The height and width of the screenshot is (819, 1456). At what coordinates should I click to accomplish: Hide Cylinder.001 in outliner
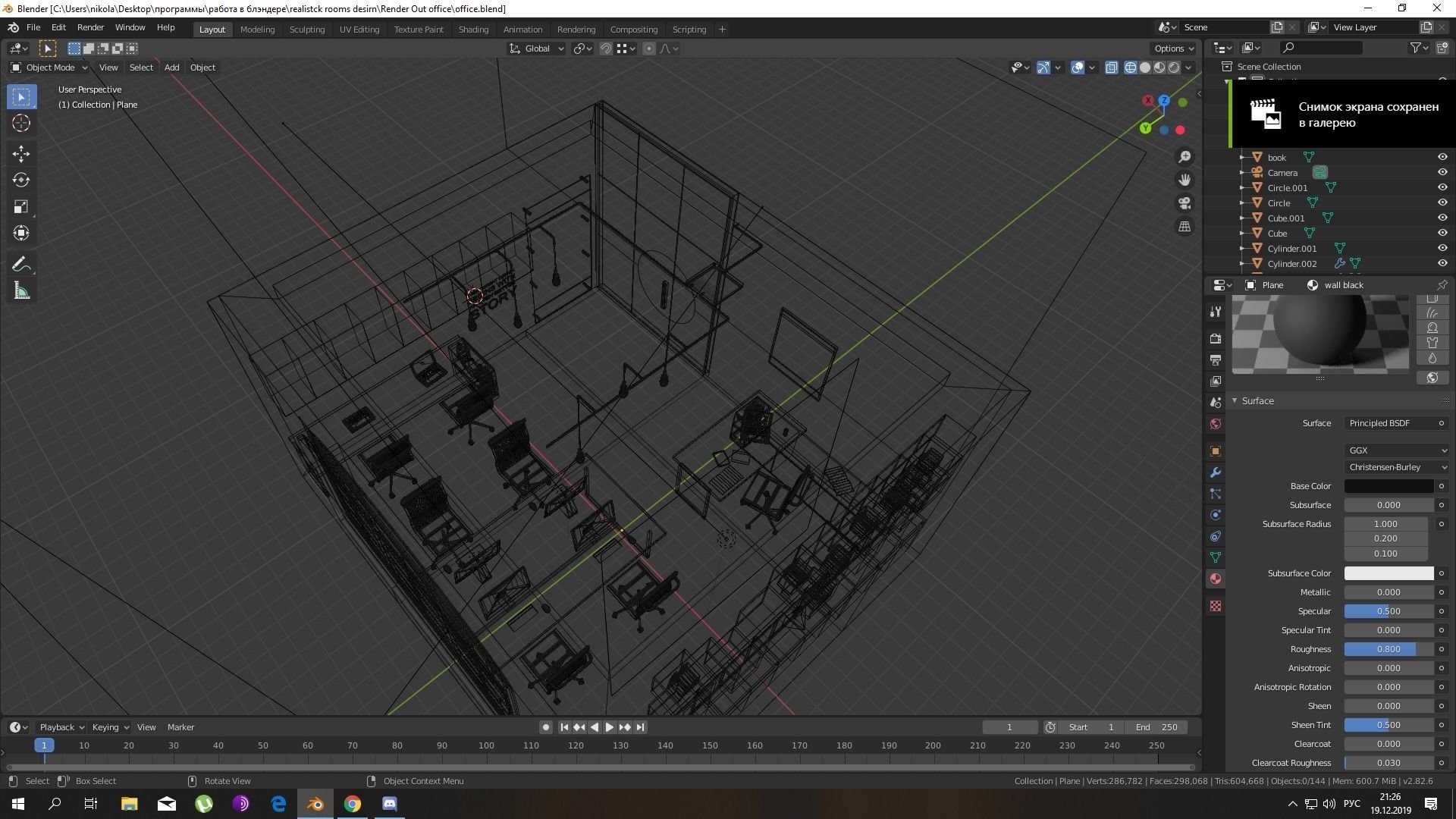click(1442, 248)
